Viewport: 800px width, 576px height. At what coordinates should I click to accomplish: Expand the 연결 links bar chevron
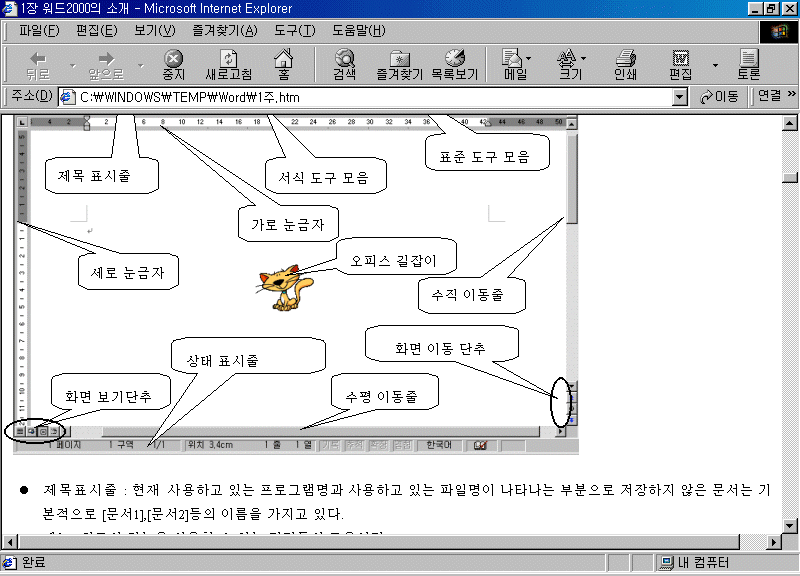[x=792, y=93]
